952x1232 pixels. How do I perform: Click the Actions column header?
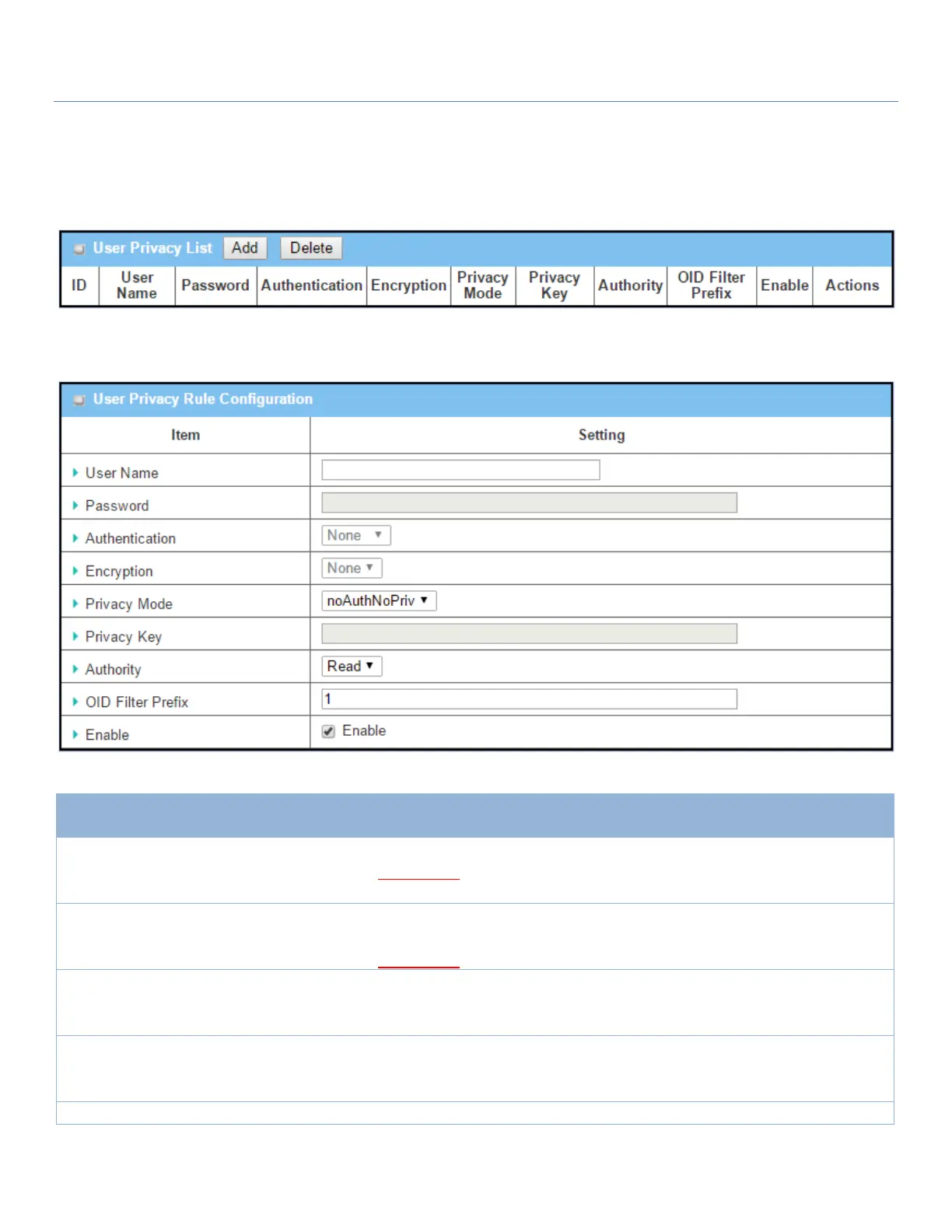click(x=852, y=285)
